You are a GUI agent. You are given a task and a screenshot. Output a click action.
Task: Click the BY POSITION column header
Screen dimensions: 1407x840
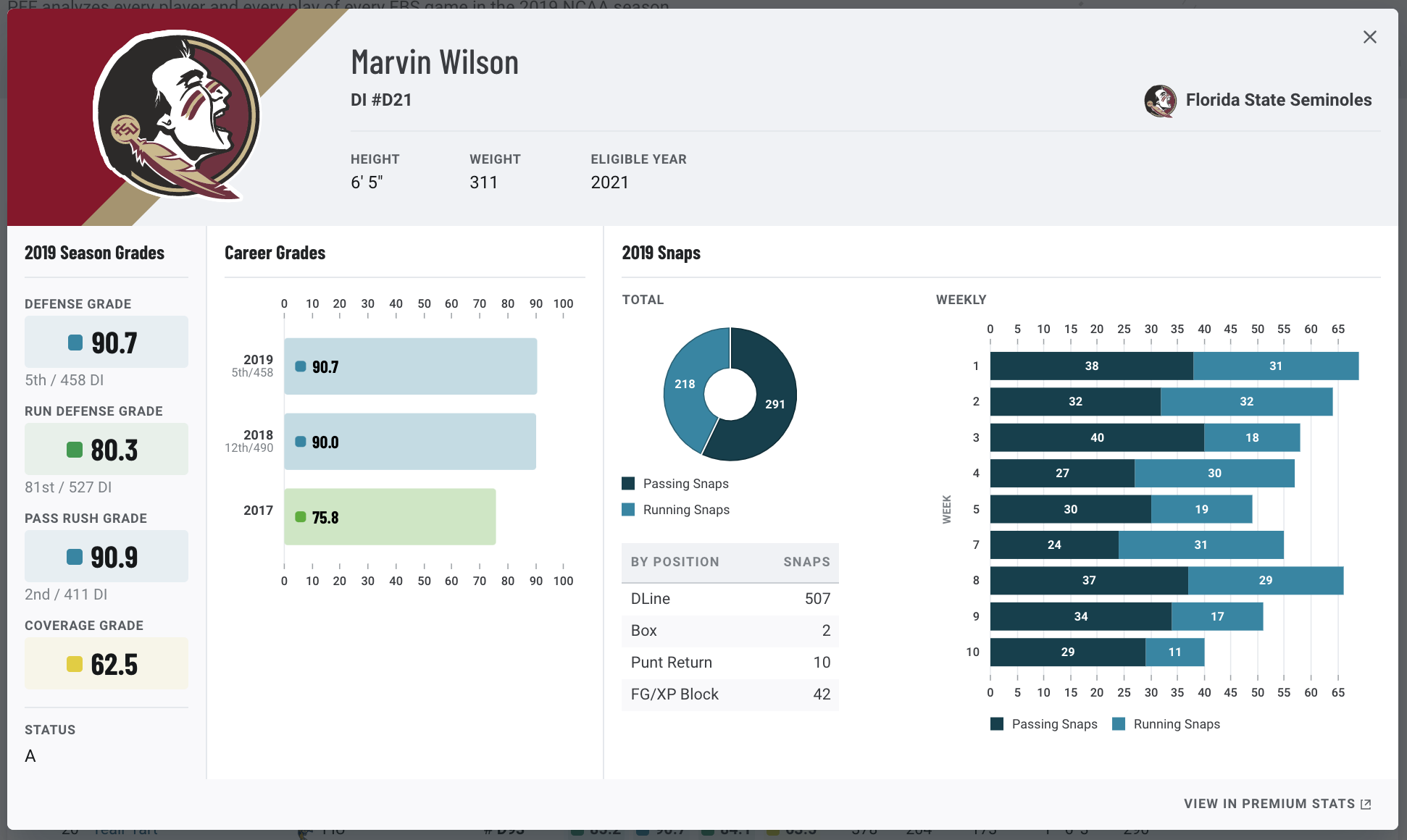[675, 562]
